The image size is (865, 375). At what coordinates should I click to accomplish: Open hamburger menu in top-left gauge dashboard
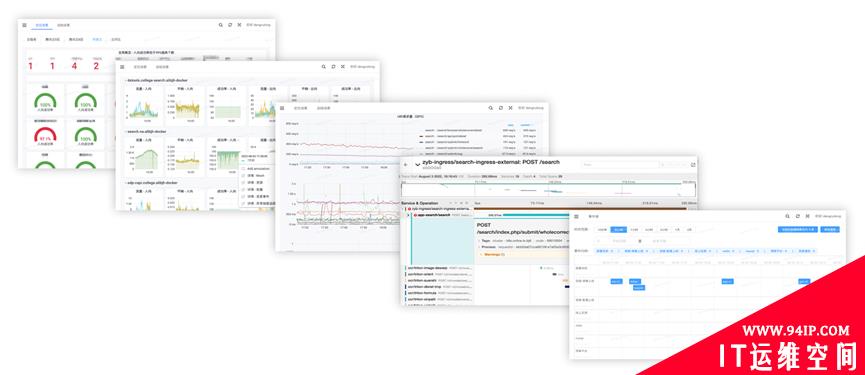(24, 25)
